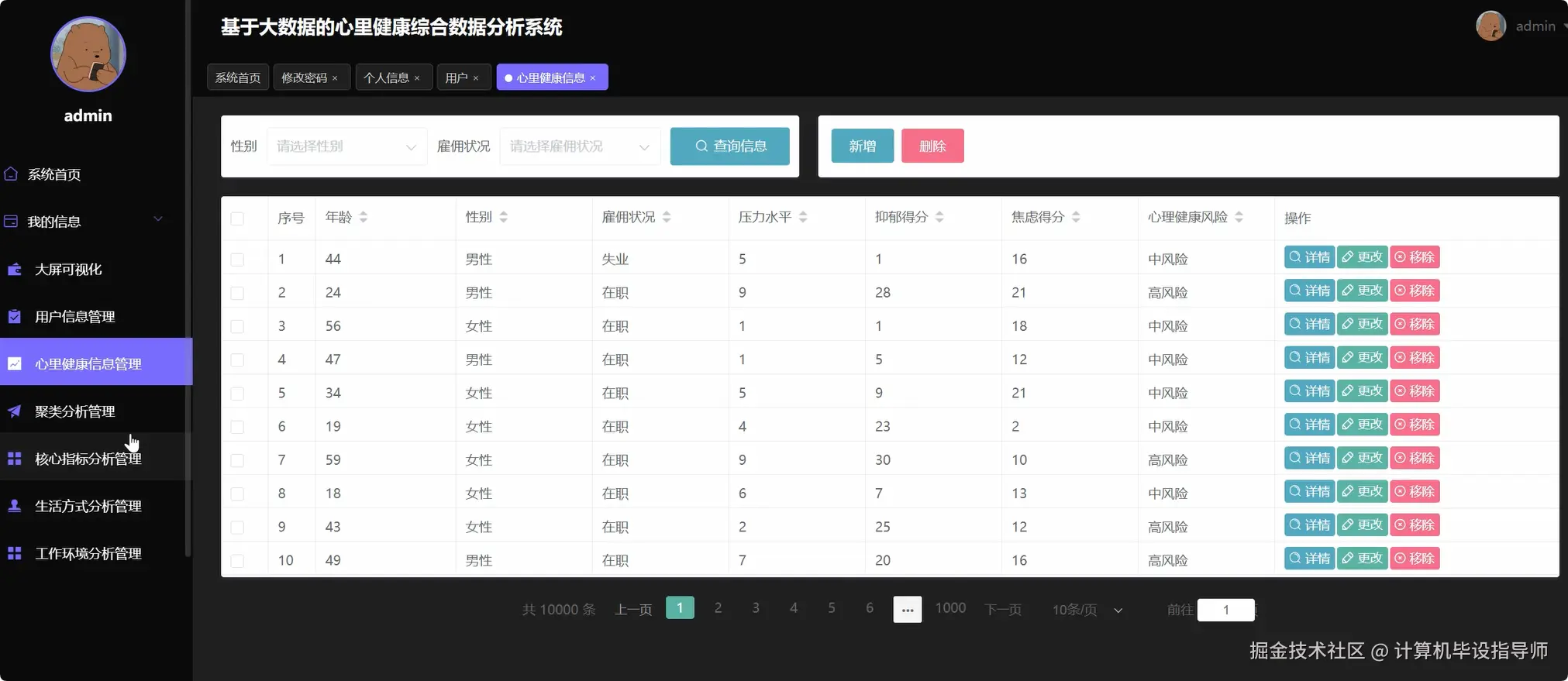The height and width of the screenshot is (681, 1568).
Task: Click 聚类分析管理 paper plane icon
Action: pyautogui.click(x=14, y=411)
